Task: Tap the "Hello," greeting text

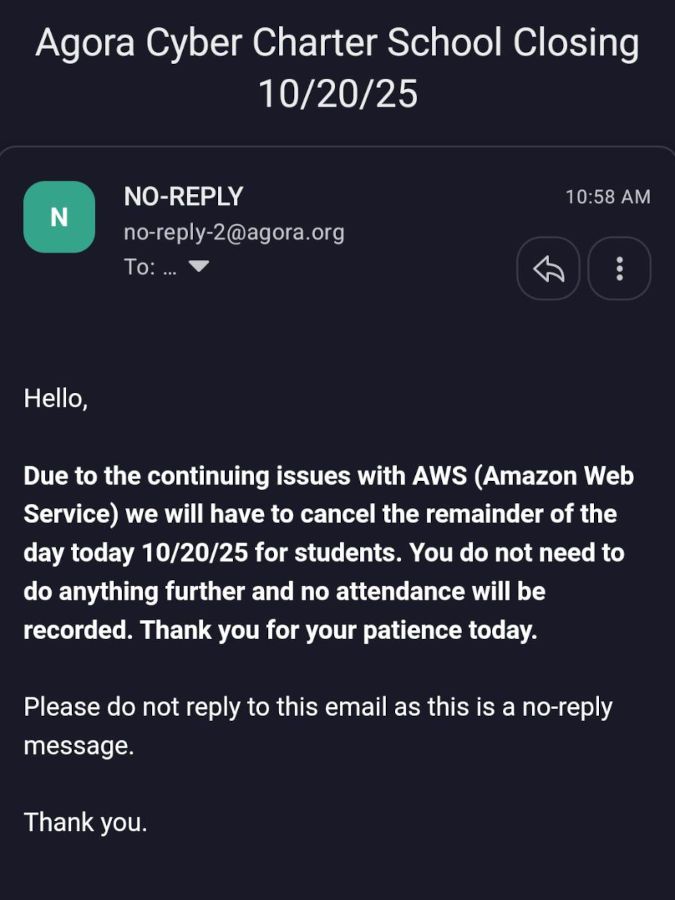Action: 56,398
